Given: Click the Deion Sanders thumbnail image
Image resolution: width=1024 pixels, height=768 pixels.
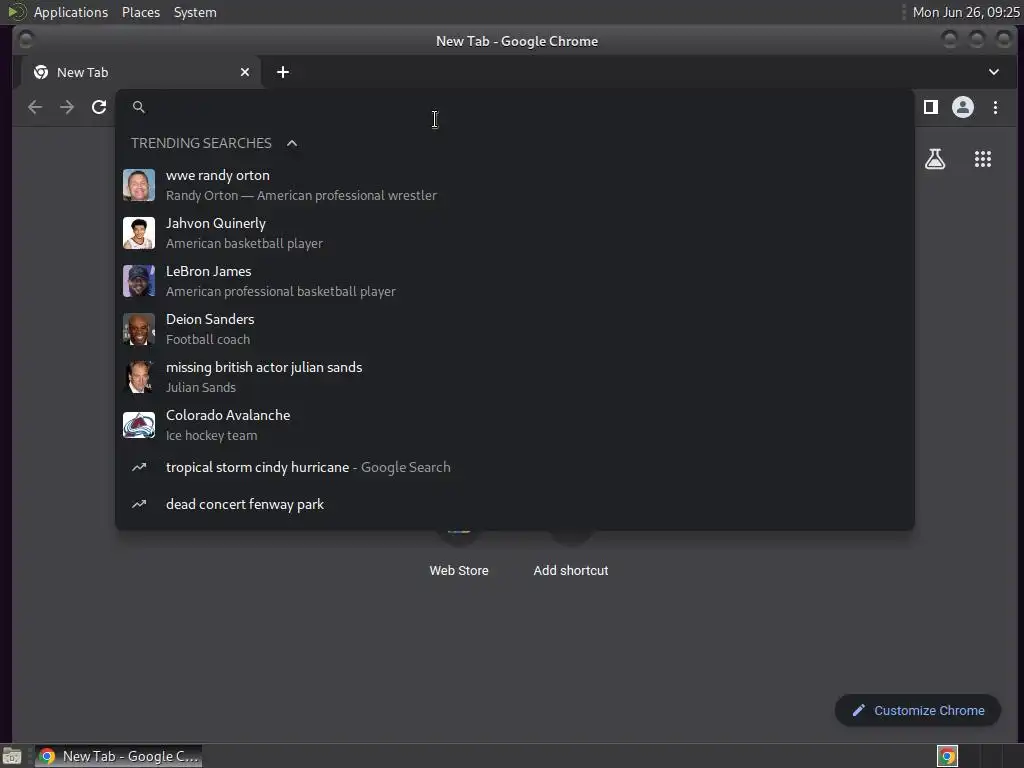Looking at the screenshot, I should 139,329.
